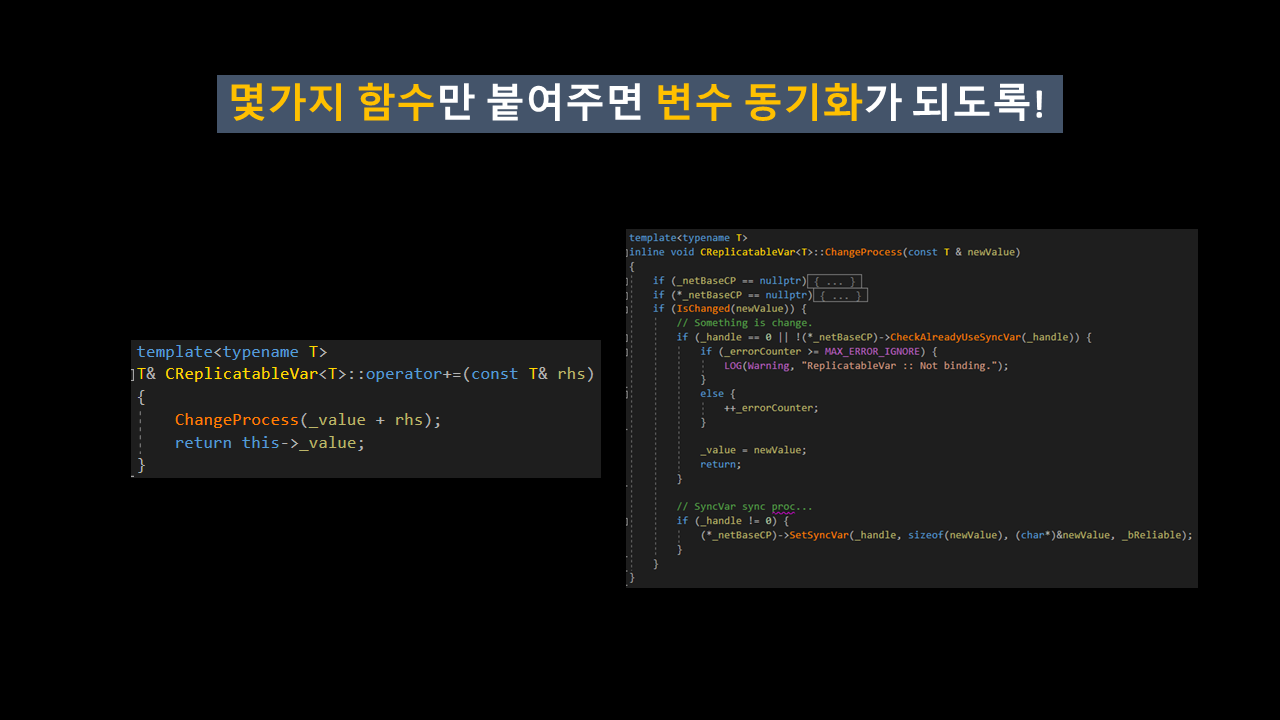
Task: Click the '// Something is change.' comment
Action: tap(744, 323)
